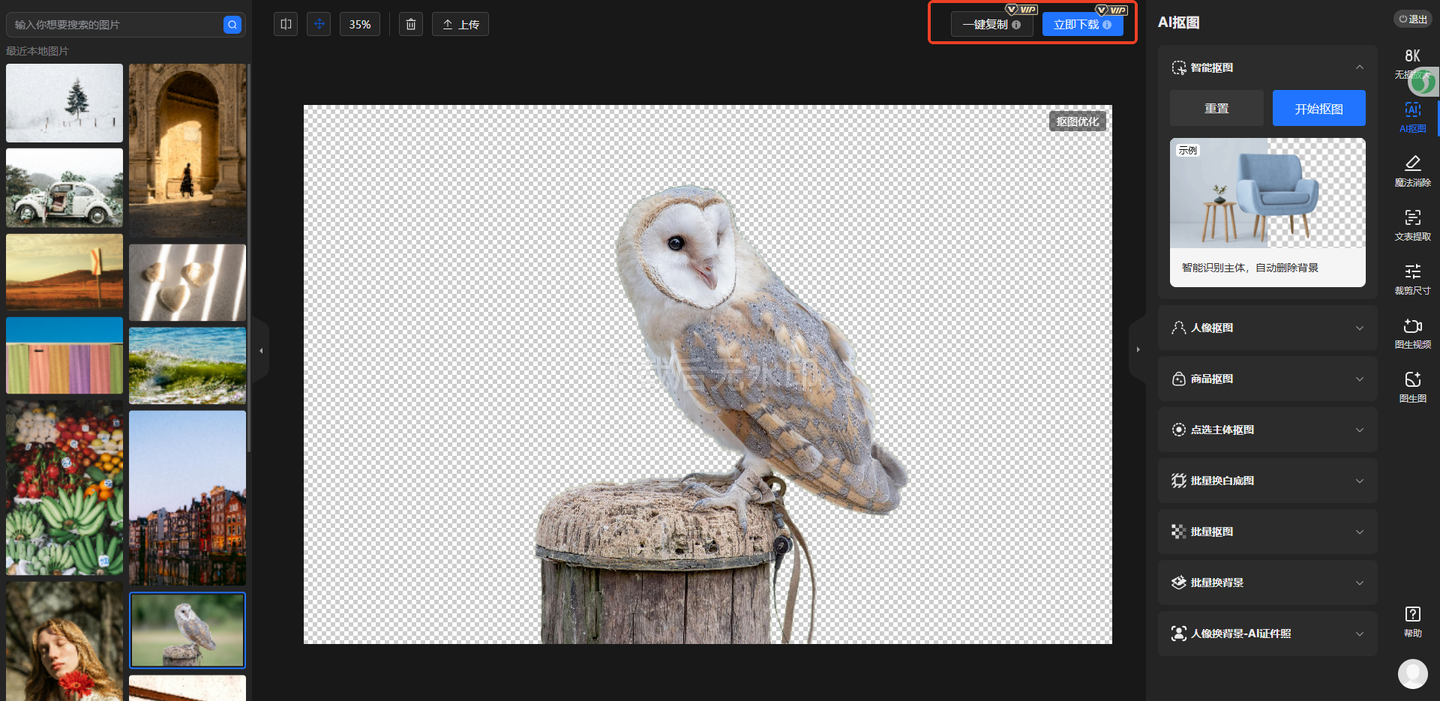
Task: Expand the 批量换背景 section
Action: [x=1359, y=583]
